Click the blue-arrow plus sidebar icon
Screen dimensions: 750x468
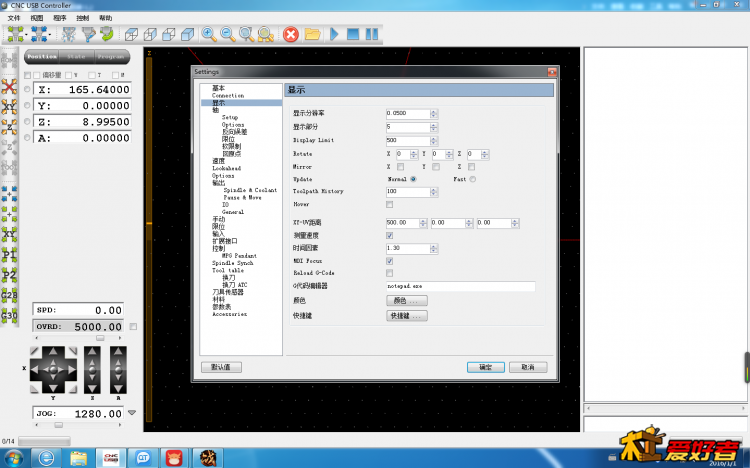coord(9,194)
